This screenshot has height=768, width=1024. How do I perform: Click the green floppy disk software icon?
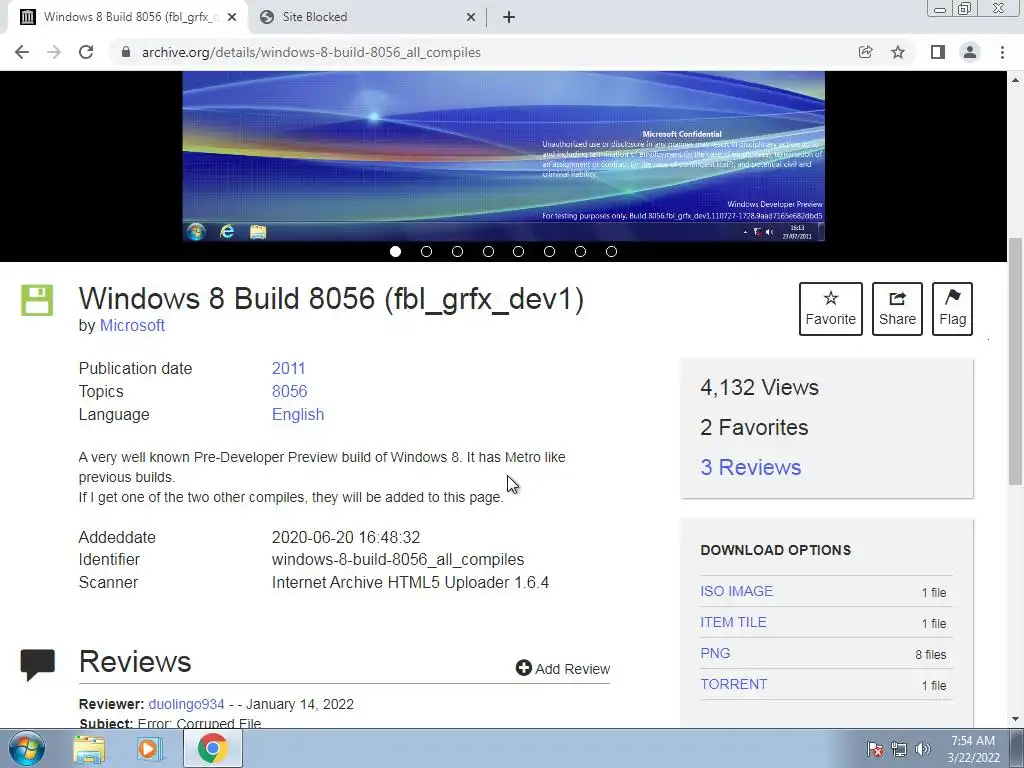pyautogui.click(x=37, y=300)
